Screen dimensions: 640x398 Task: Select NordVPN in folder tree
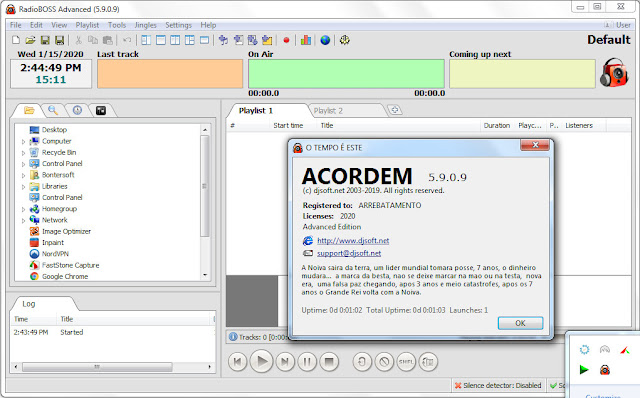[56, 254]
